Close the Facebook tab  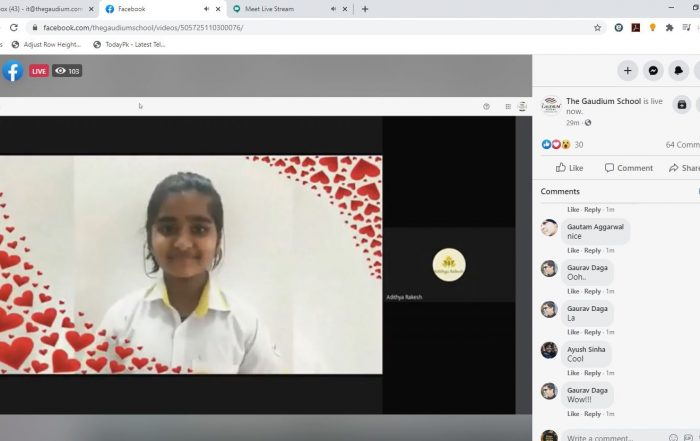pos(218,9)
